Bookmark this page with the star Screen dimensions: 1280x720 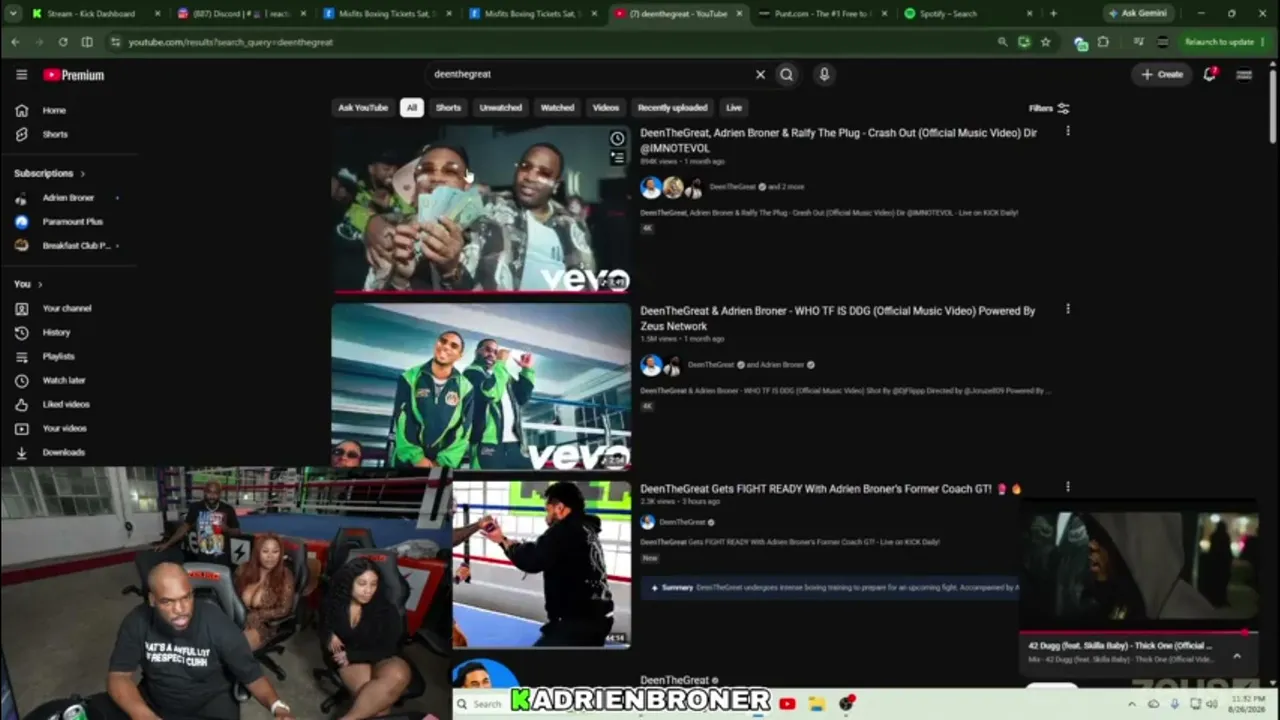tap(1046, 42)
